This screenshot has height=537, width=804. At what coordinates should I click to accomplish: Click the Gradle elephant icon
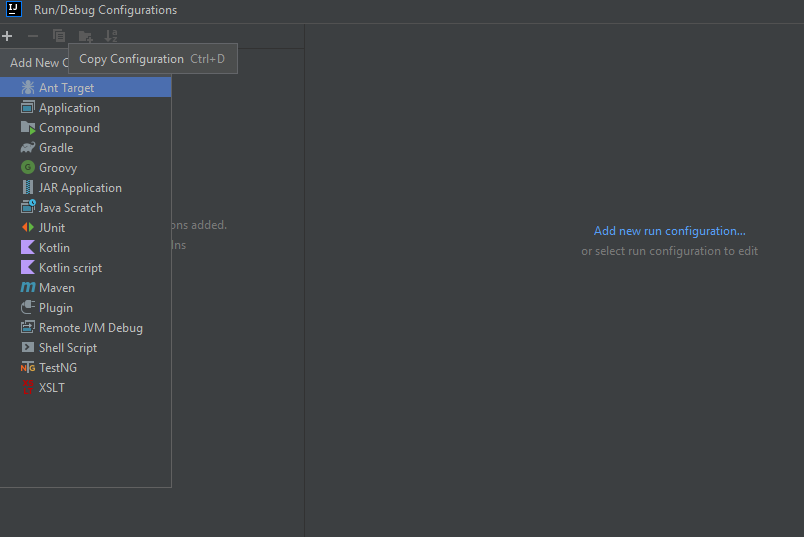[x=28, y=147]
